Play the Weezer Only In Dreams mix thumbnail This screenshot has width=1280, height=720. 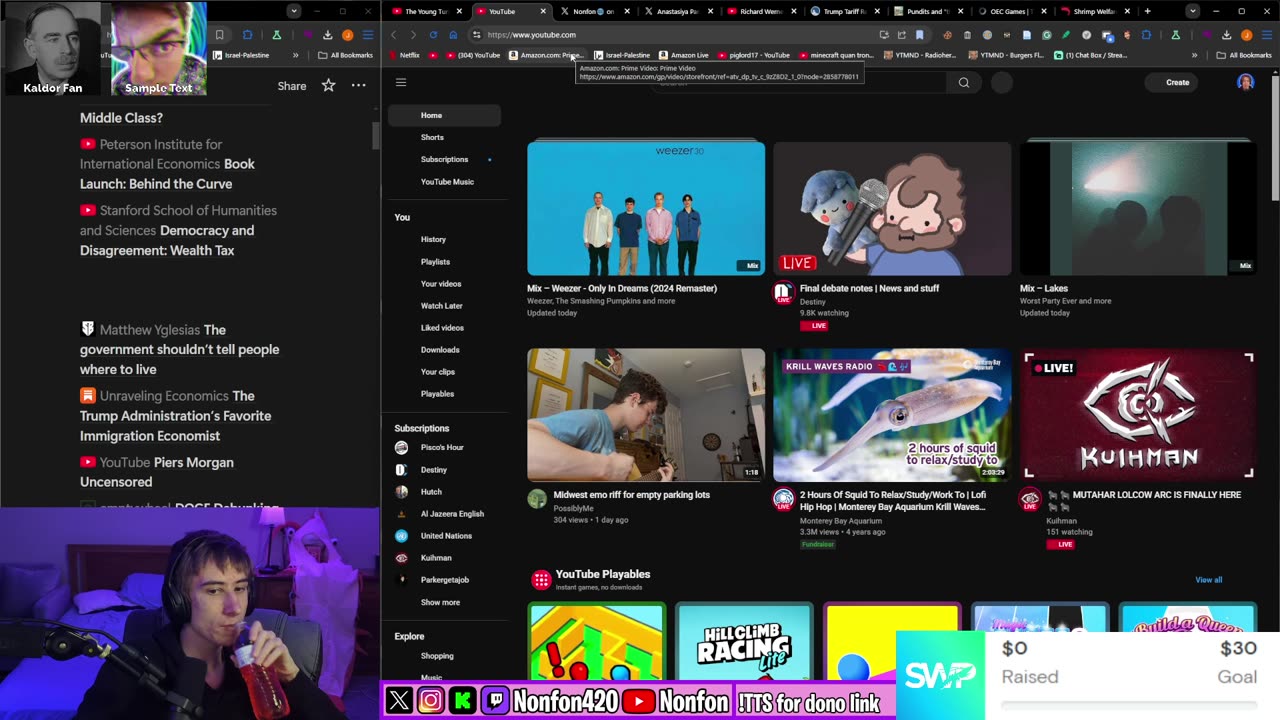coord(646,208)
